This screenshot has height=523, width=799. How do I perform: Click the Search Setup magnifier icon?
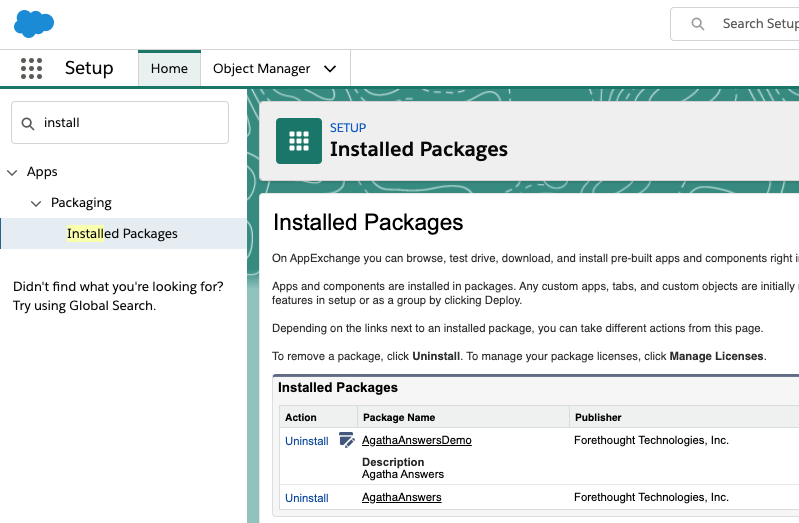coord(698,24)
